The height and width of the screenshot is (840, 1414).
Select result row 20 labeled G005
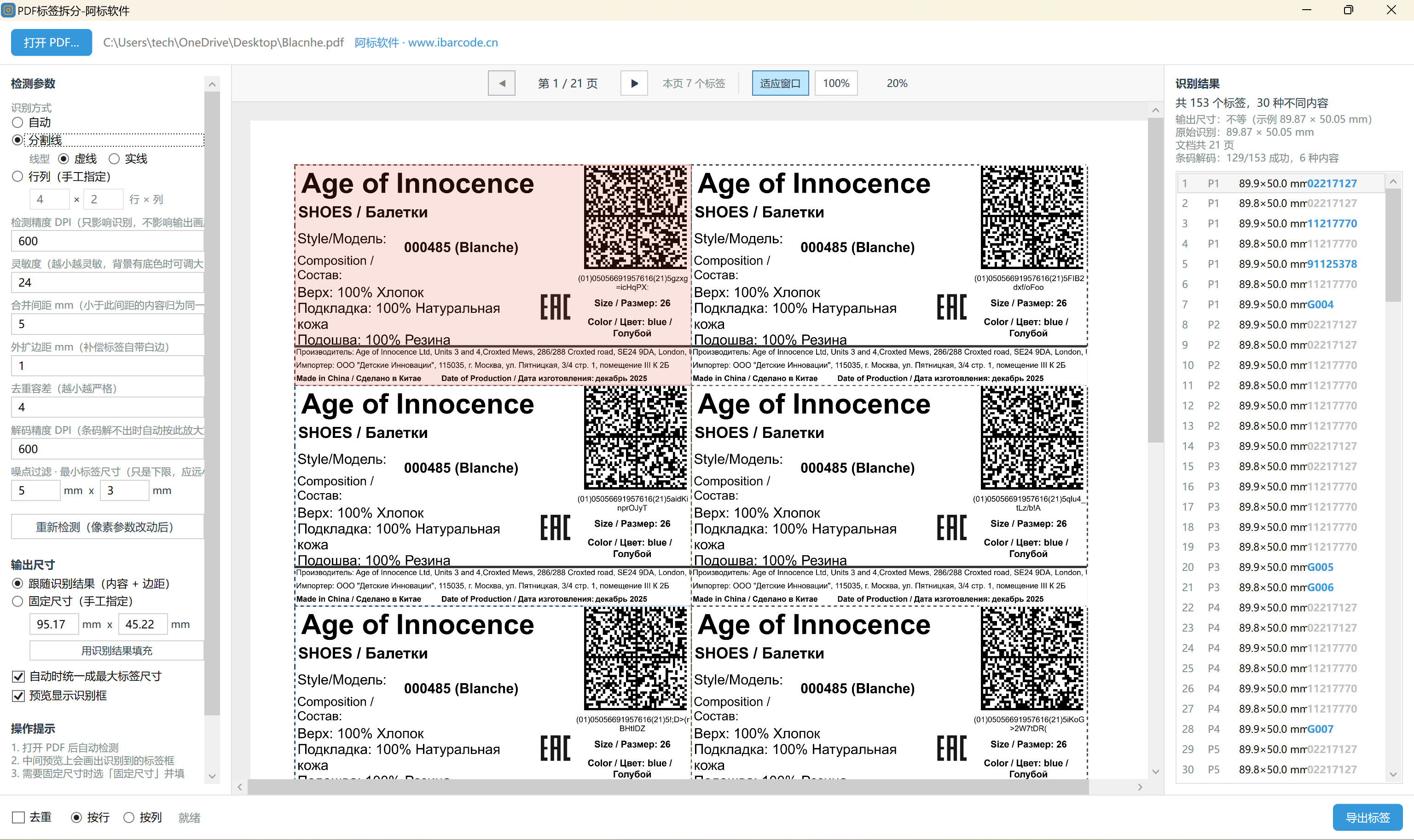tap(1281, 567)
